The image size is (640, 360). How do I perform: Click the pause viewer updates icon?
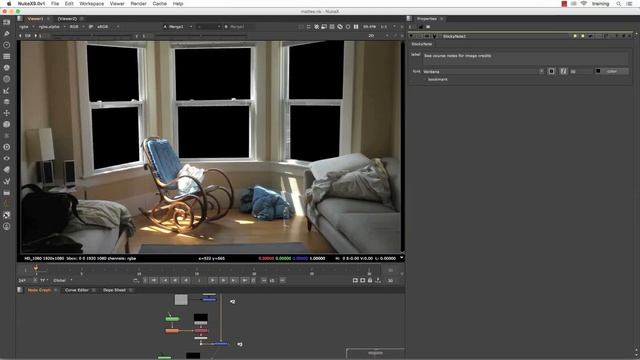(356, 27)
